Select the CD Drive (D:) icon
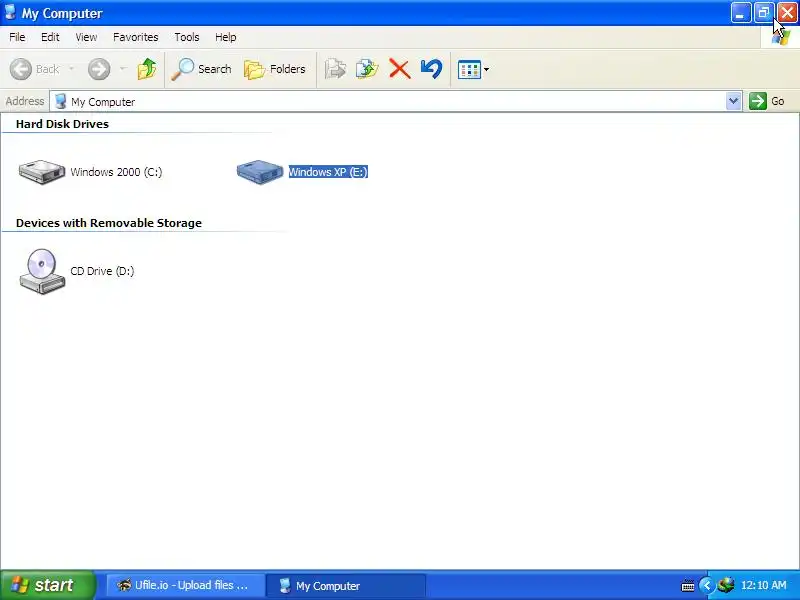This screenshot has width=800, height=600. tap(42, 271)
